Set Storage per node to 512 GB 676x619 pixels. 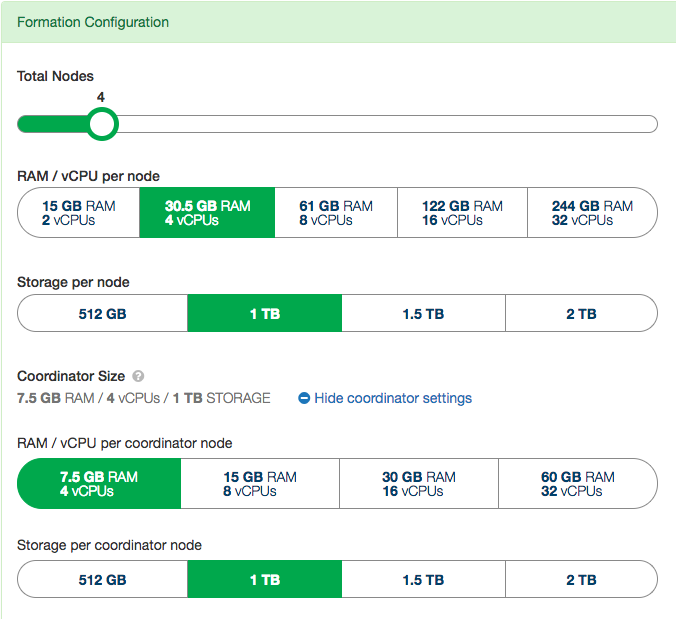pyautogui.click(x=103, y=313)
